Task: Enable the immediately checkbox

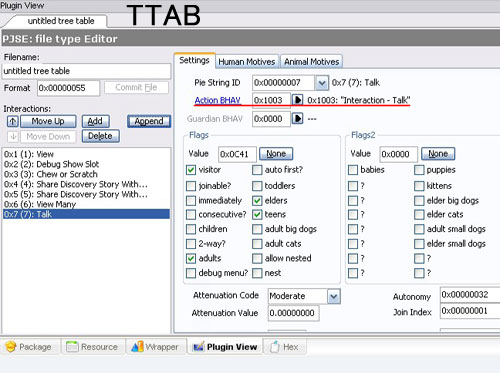Action: coord(191,201)
